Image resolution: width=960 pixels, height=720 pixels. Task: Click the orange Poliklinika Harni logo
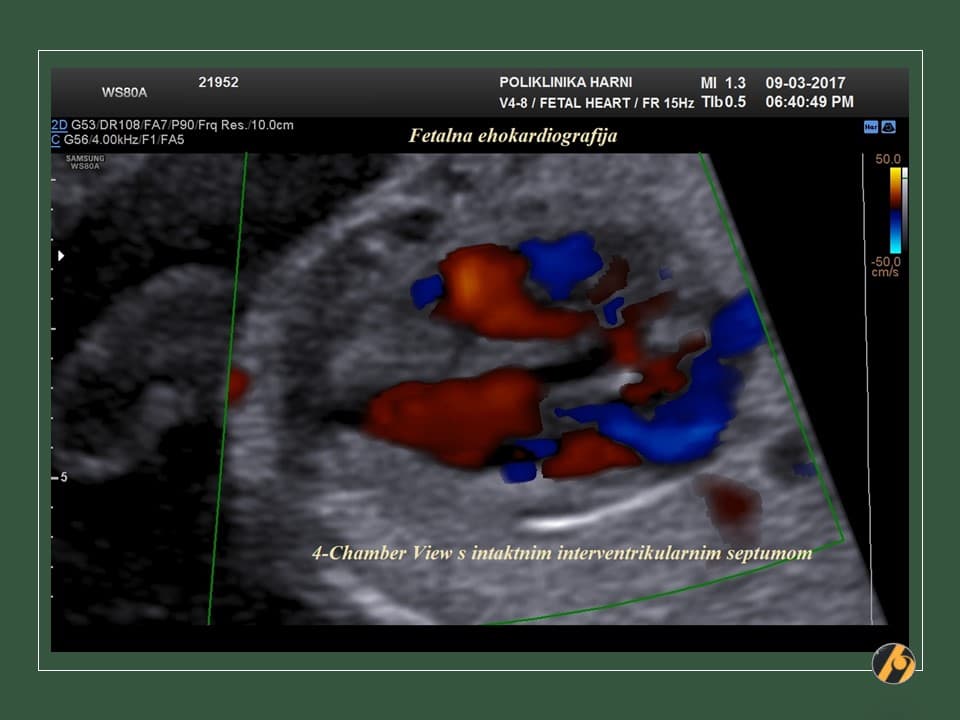pyautogui.click(x=893, y=663)
